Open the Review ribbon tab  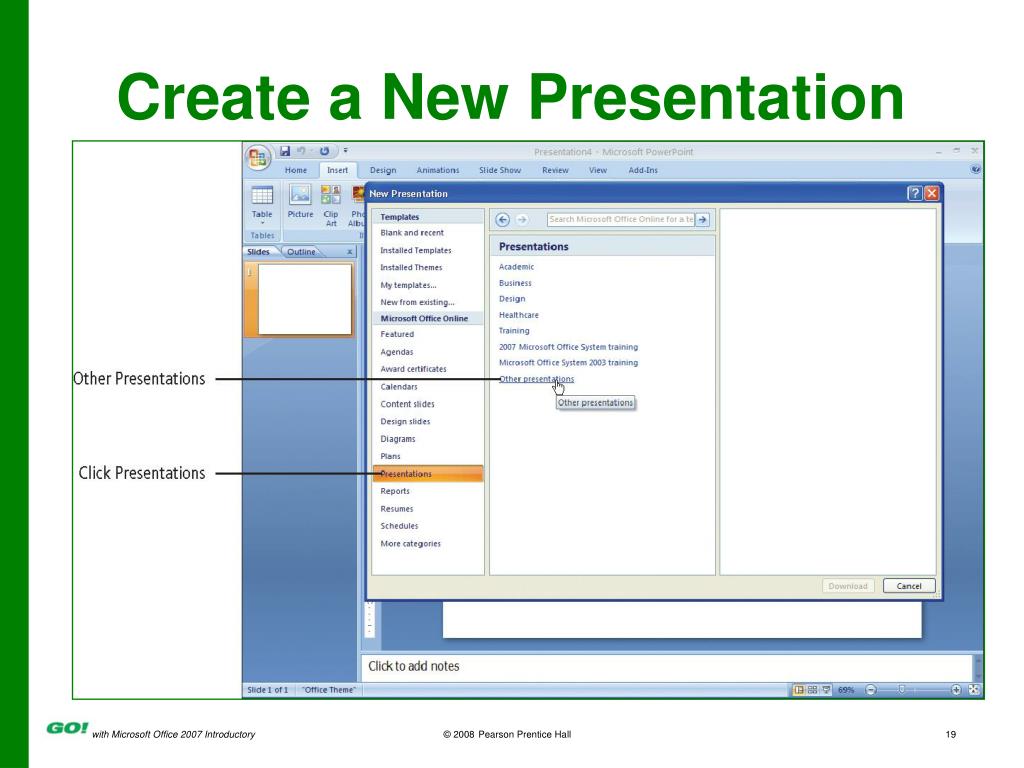(555, 170)
